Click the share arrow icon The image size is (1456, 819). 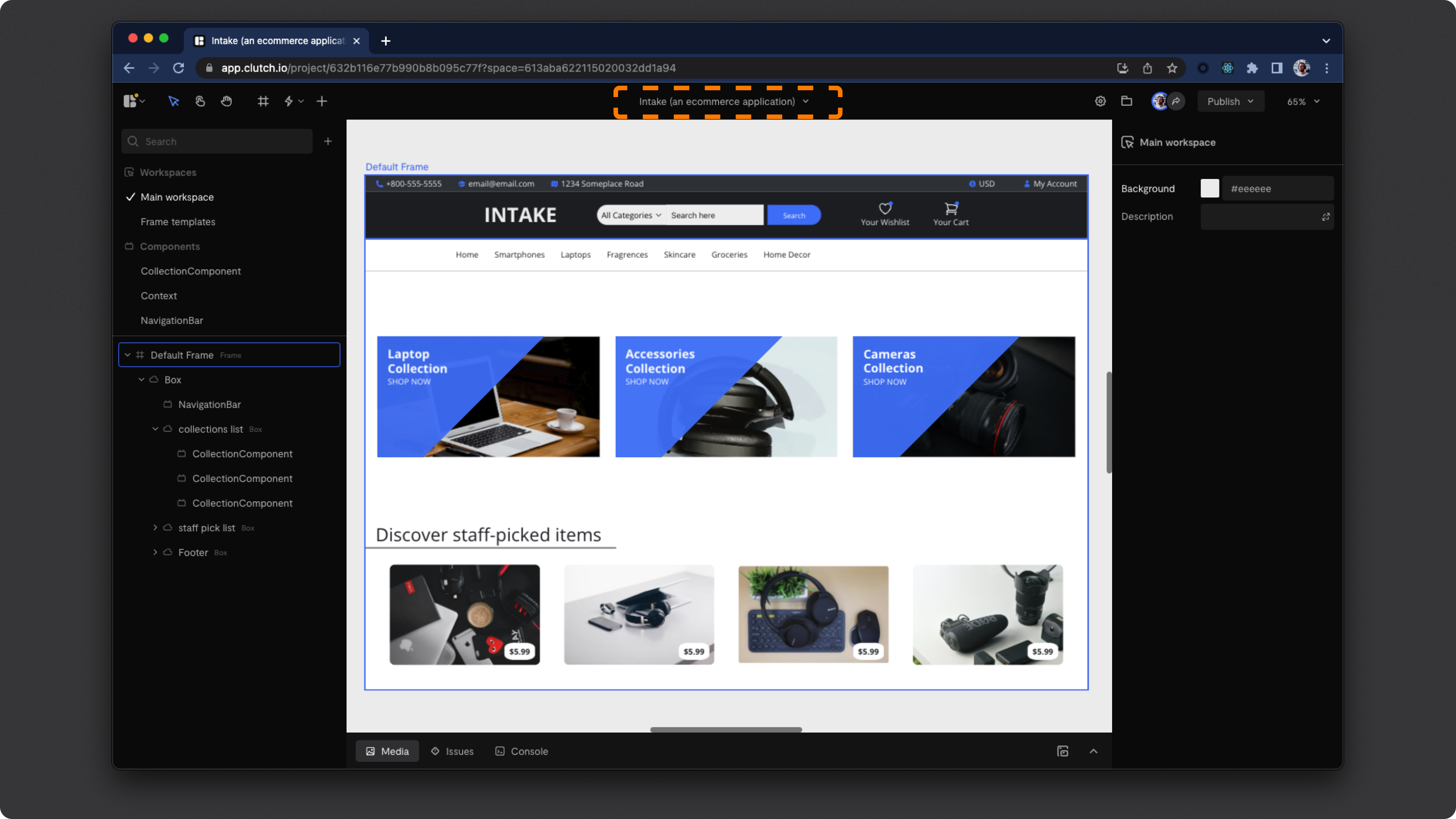(x=1176, y=101)
